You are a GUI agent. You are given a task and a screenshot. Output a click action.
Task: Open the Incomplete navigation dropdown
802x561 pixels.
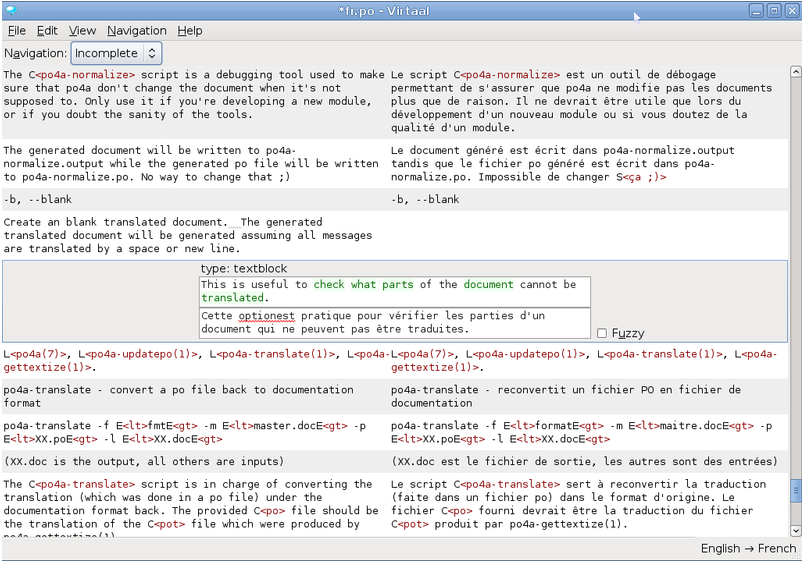click(116, 53)
